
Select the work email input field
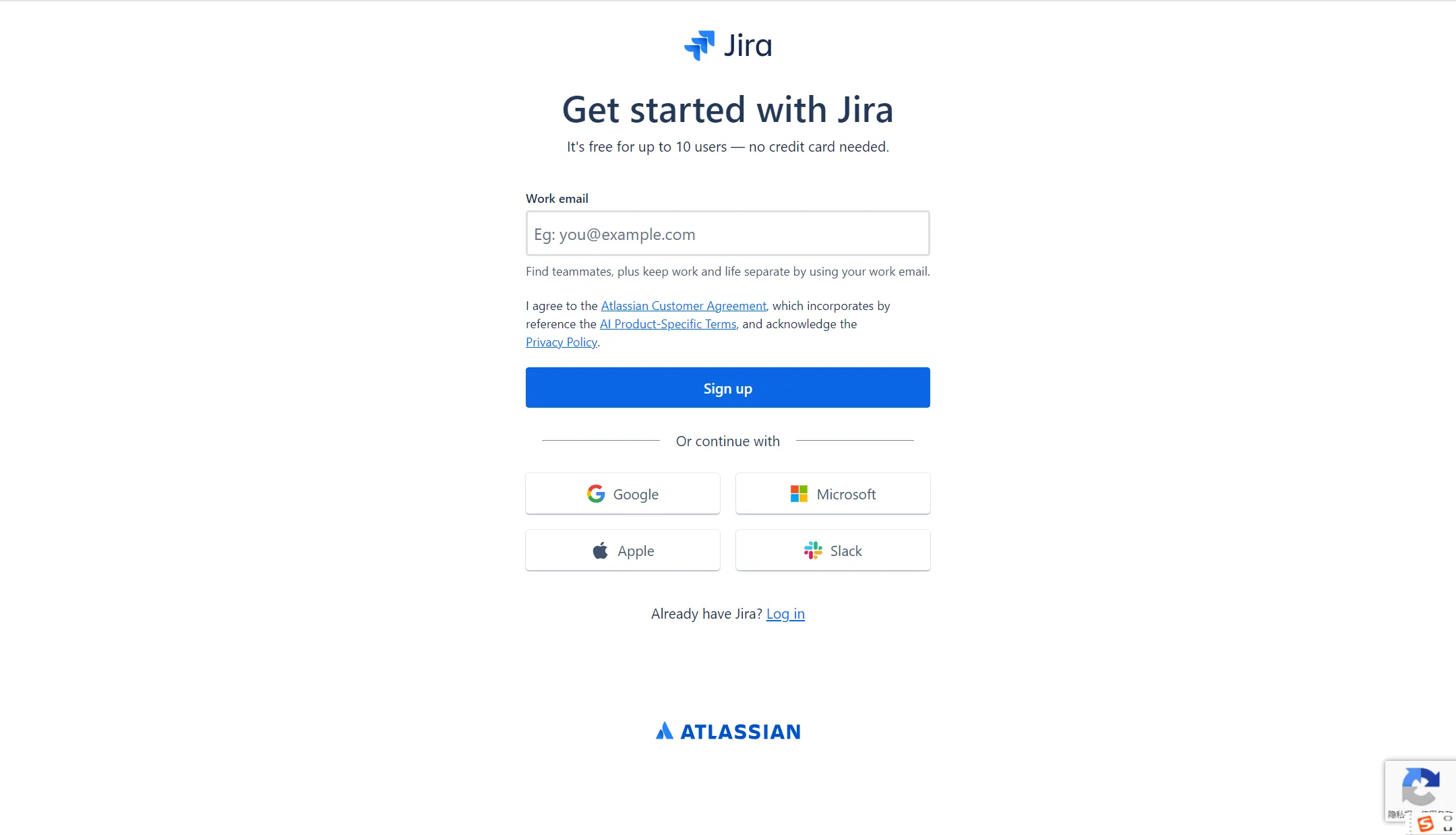click(727, 233)
